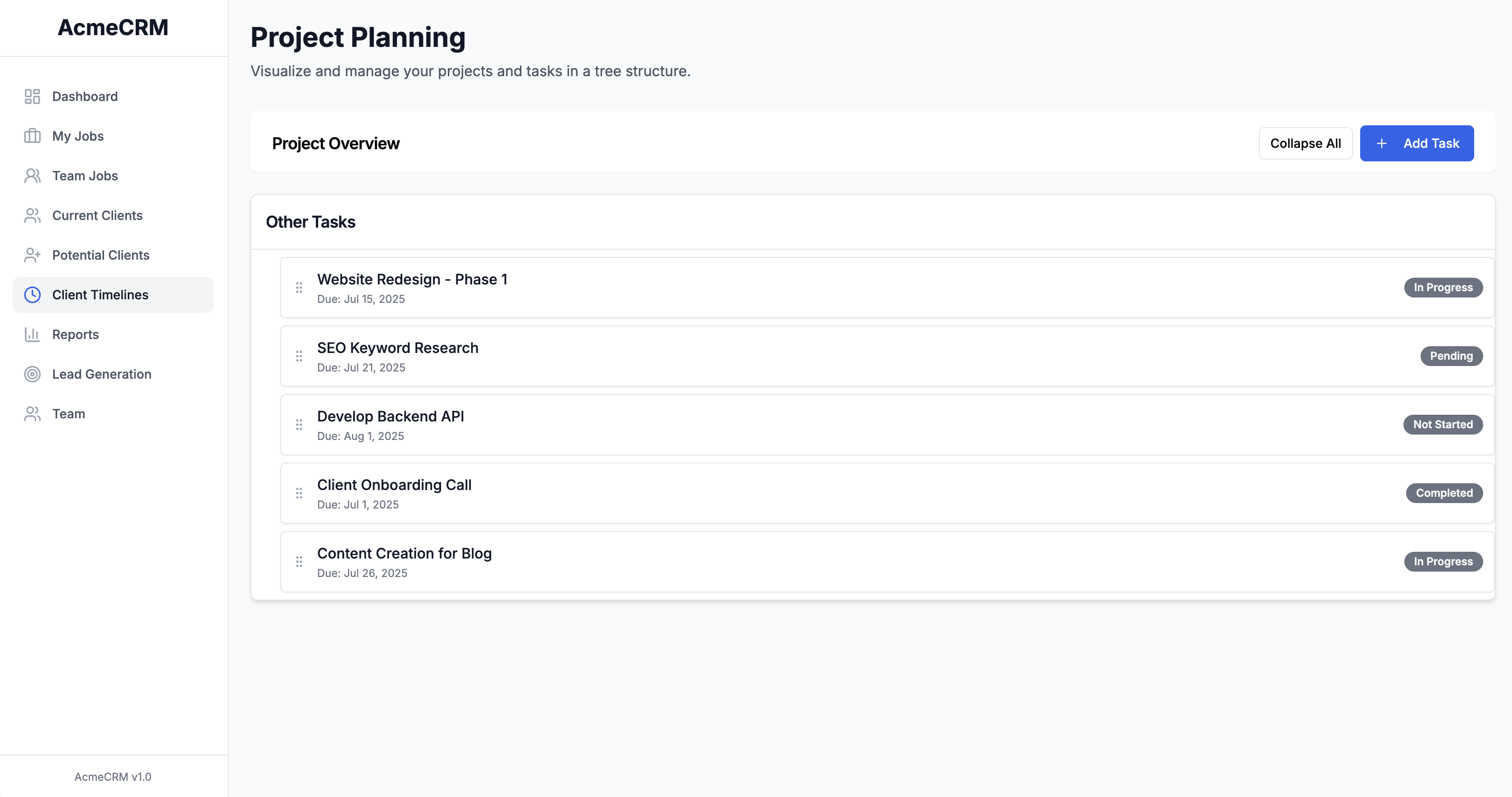
Task: Click the Team Jobs people icon
Action: coord(32,176)
